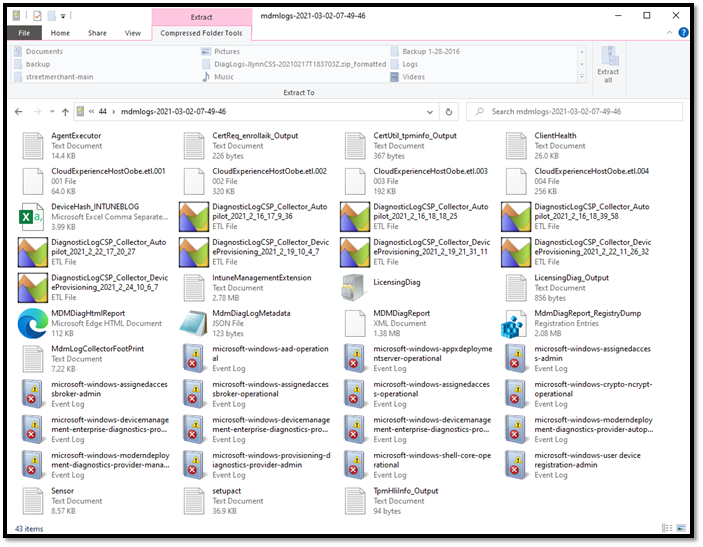Image resolution: width=703 pixels, height=547 pixels.
Task: Select microsoft-windows-user device registration-admin file name
Action: (x=587, y=460)
